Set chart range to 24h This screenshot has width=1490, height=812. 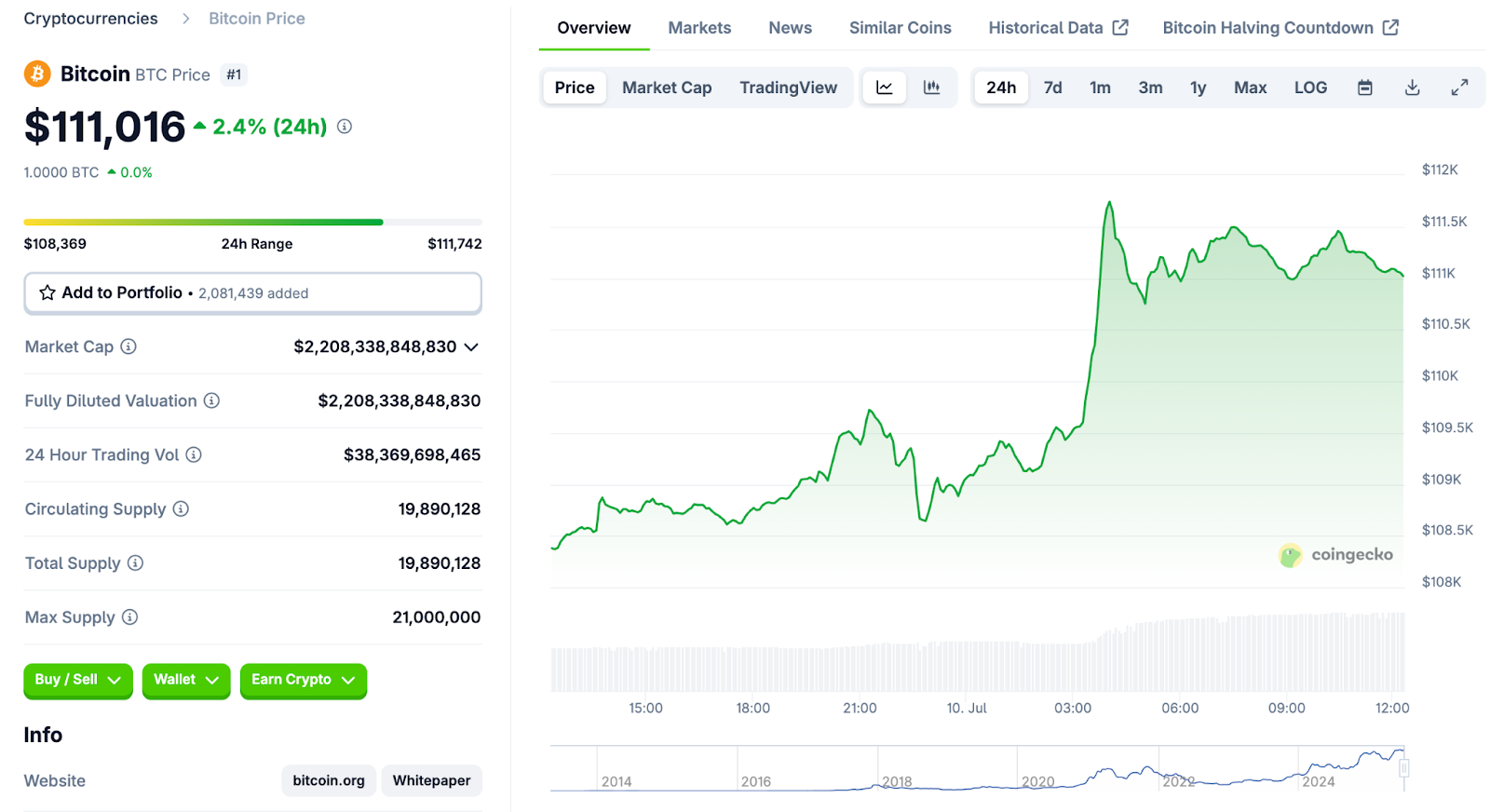pyautogui.click(x=1001, y=88)
